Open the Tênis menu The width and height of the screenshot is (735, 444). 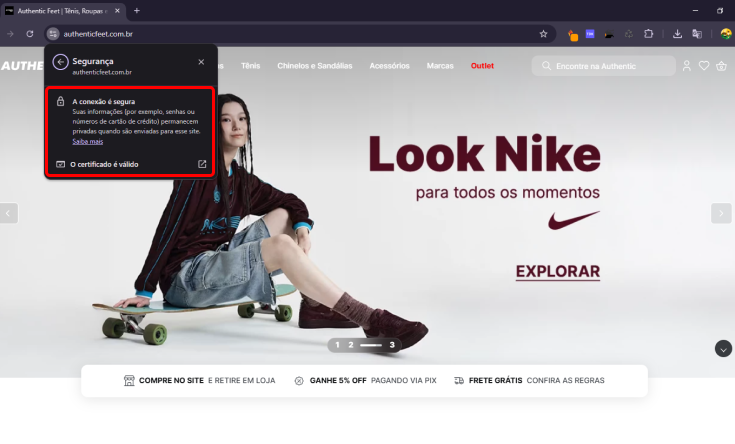(x=250, y=66)
